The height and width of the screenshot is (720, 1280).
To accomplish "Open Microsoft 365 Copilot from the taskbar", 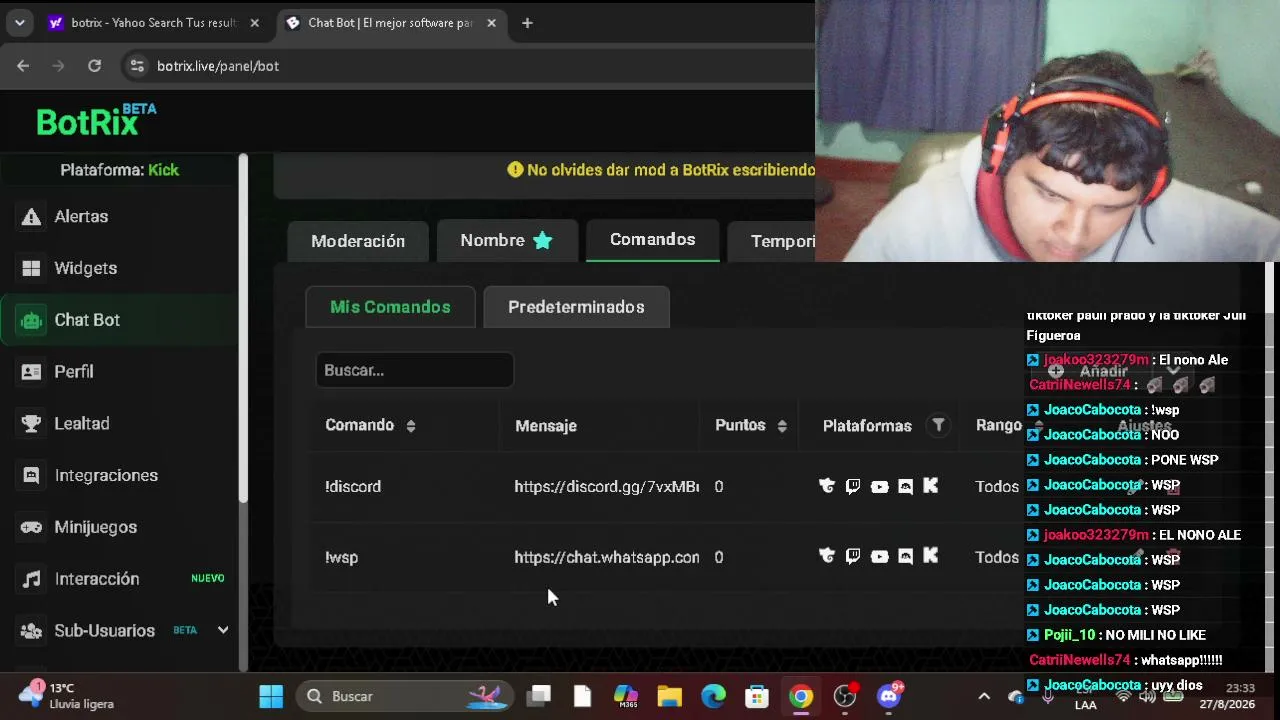I will click(x=626, y=696).
